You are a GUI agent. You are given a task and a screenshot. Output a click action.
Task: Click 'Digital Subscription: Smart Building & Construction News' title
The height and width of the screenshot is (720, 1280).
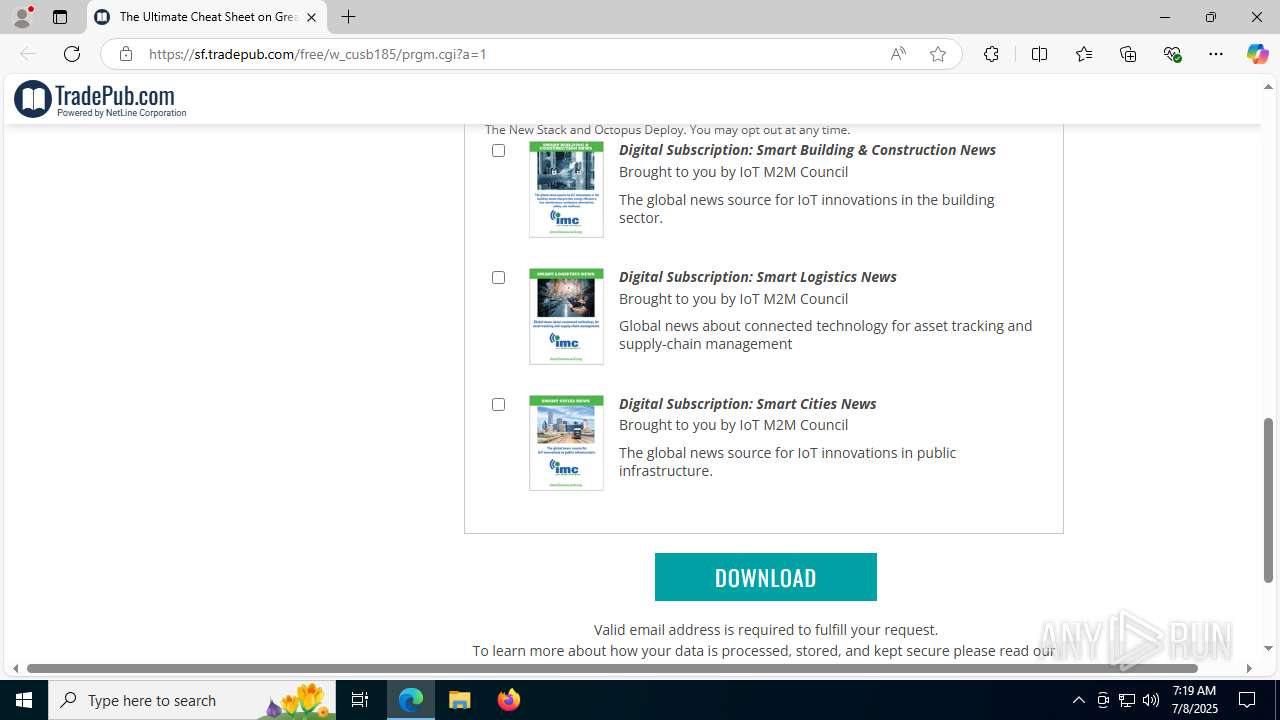[807, 150]
